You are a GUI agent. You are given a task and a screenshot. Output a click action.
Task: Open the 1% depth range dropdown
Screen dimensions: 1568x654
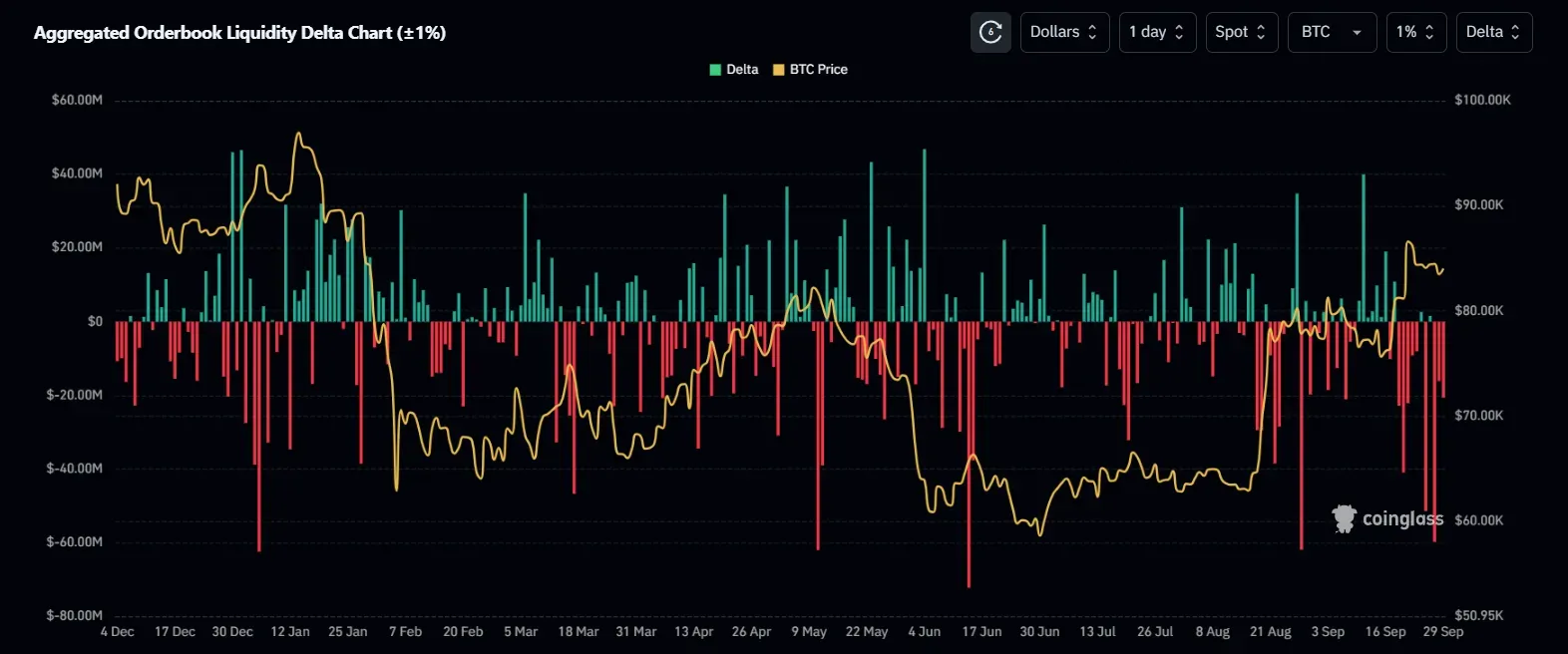1416,32
